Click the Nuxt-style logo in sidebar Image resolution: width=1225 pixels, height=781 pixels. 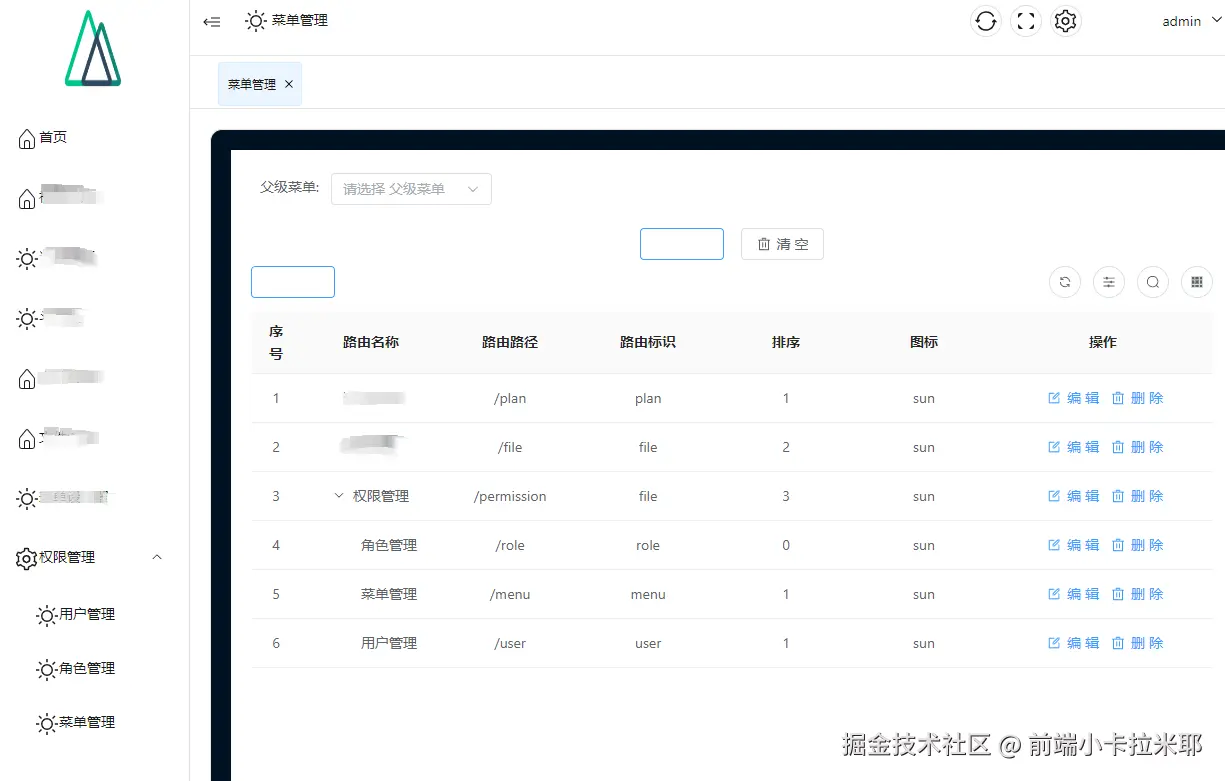94,48
